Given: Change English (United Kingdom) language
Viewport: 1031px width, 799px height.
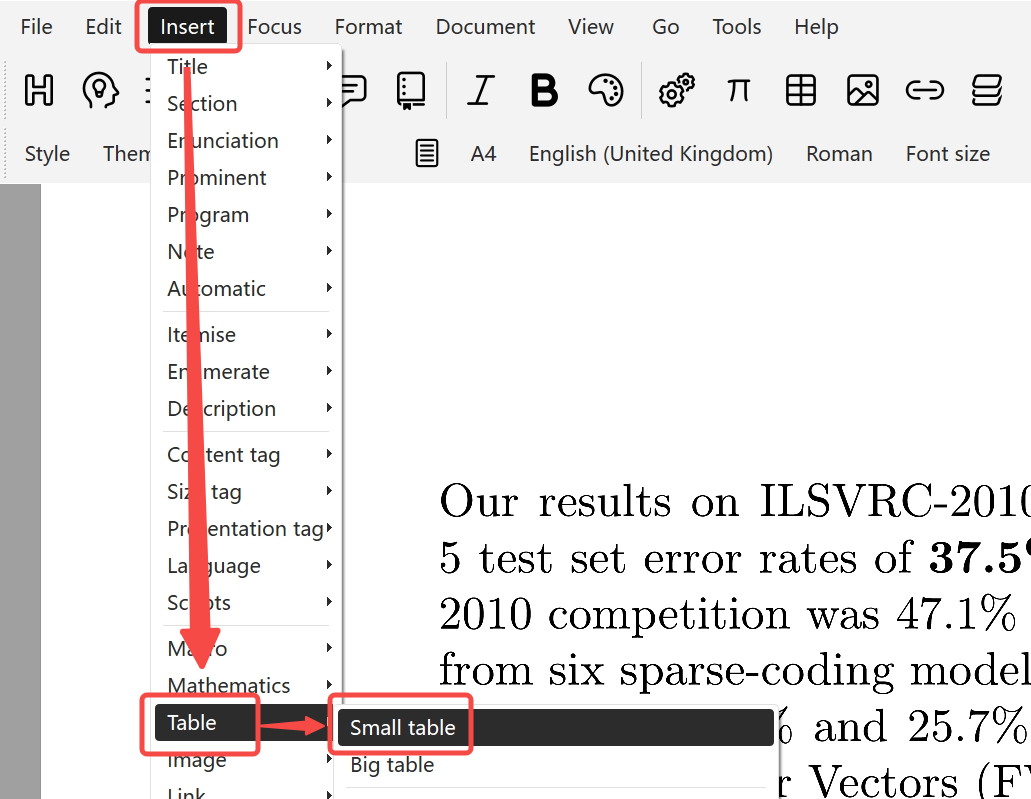Looking at the screenshot, I should coord(651,153).
